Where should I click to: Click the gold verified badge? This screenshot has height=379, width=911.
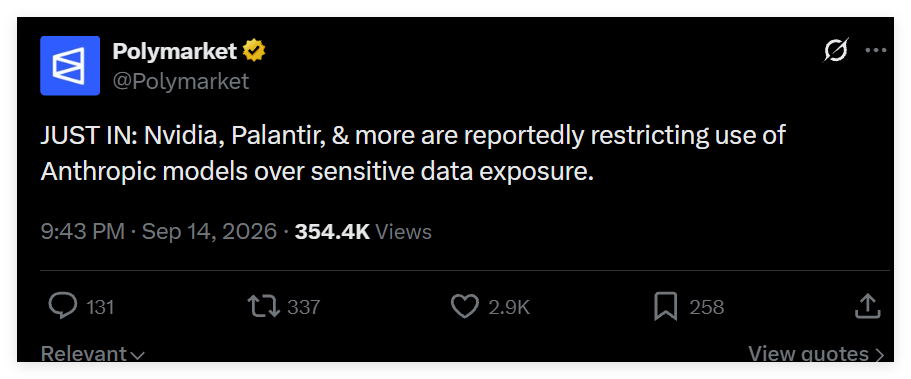(x=254, y=52)
